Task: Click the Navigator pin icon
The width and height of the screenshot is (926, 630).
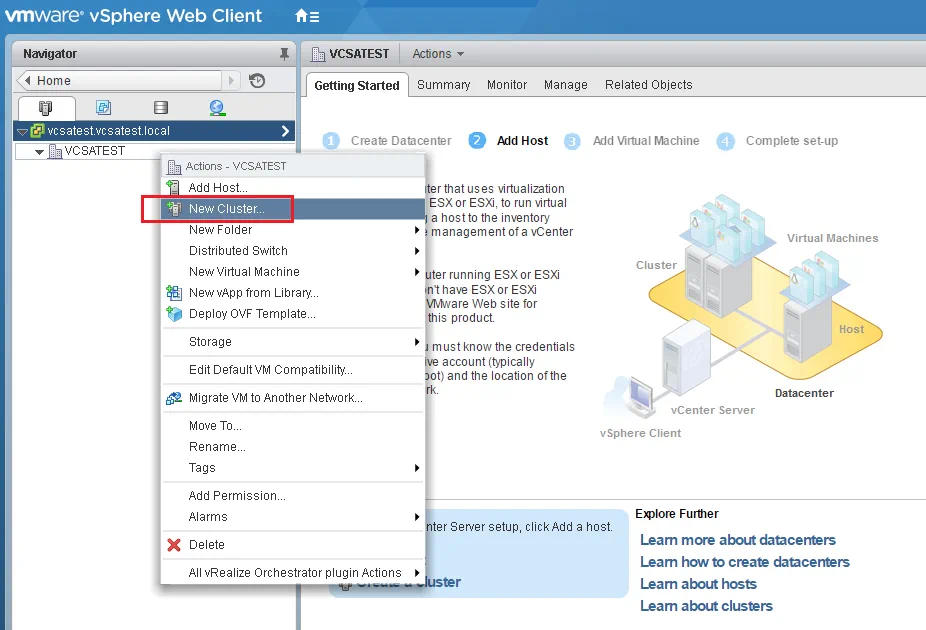Action: point(284,54)
